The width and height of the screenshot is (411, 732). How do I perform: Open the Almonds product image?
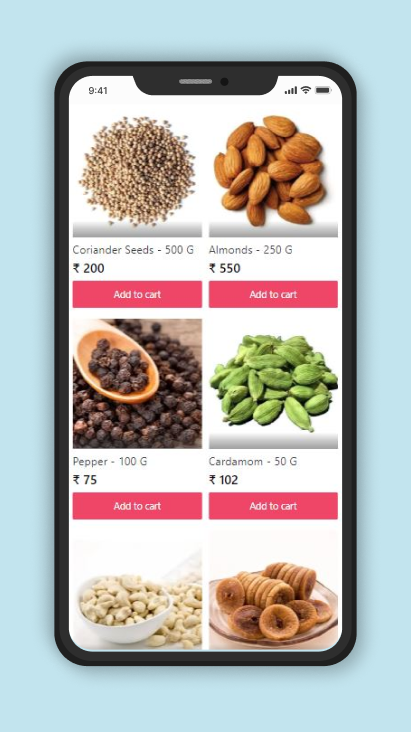point(273,173)
